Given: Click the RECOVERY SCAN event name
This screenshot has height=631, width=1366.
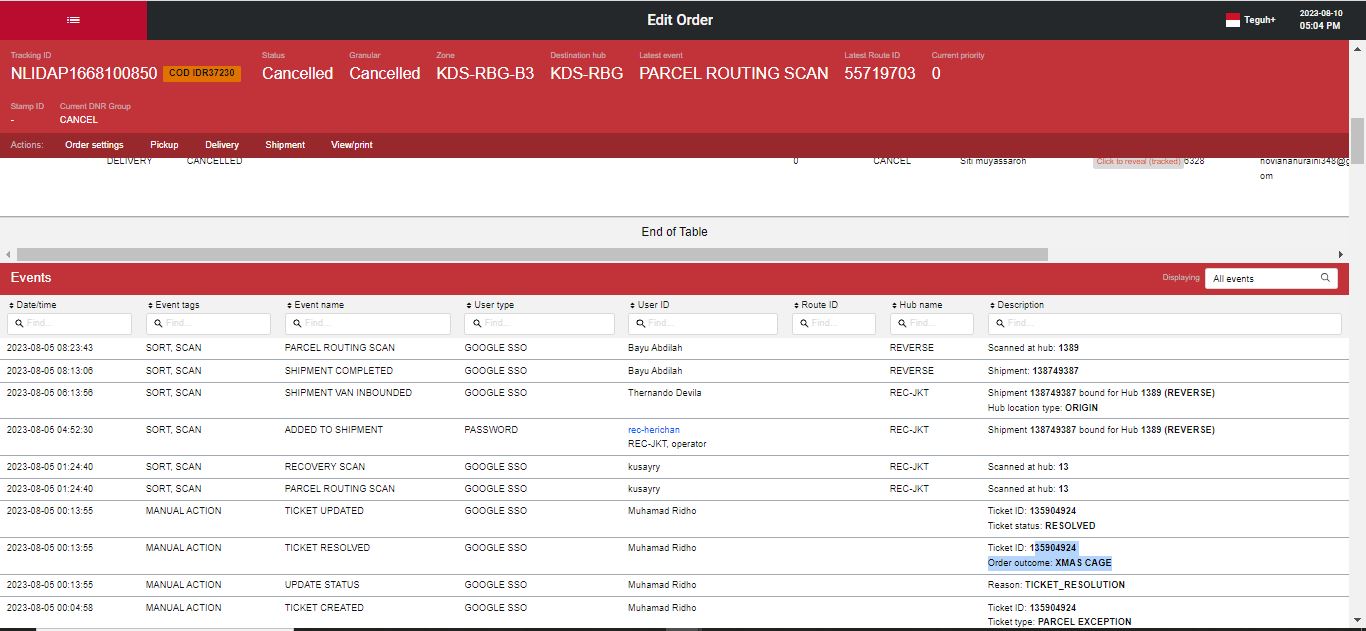Looking at the screenshot, I should [x=325, y=467].
